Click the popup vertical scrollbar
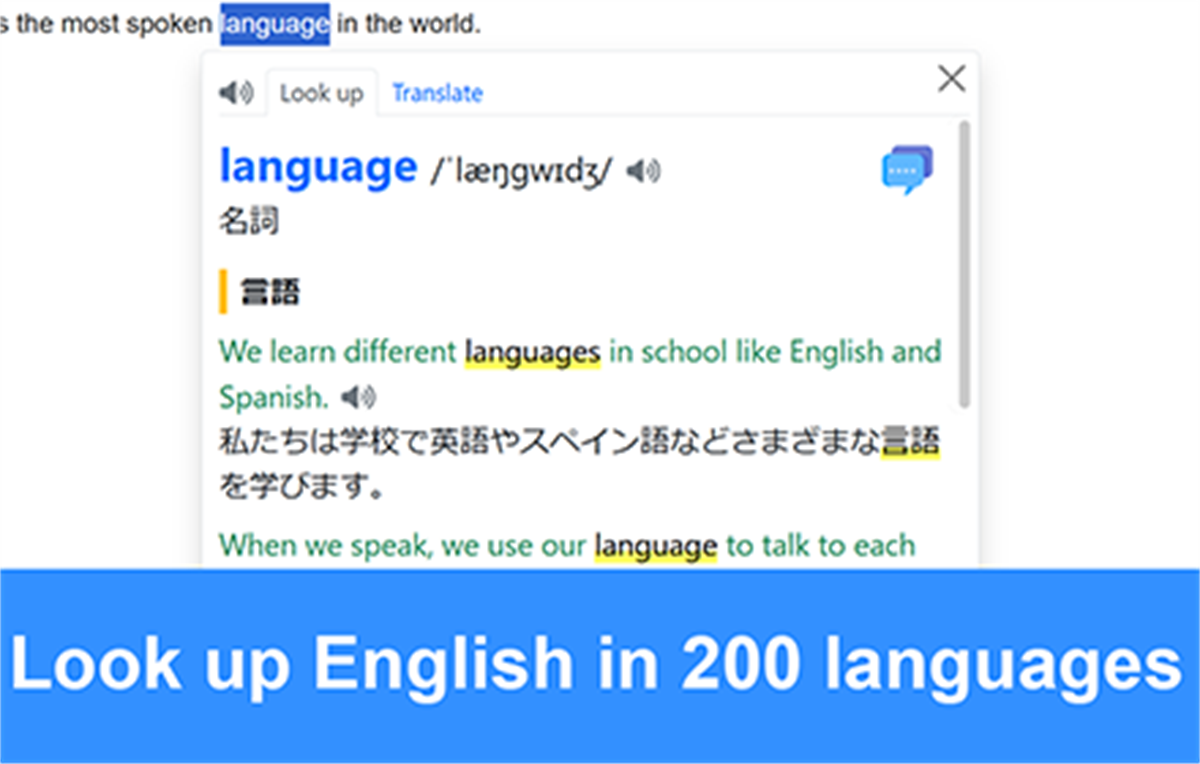Viewport: 1200px width, 764px height. (964, 264)
